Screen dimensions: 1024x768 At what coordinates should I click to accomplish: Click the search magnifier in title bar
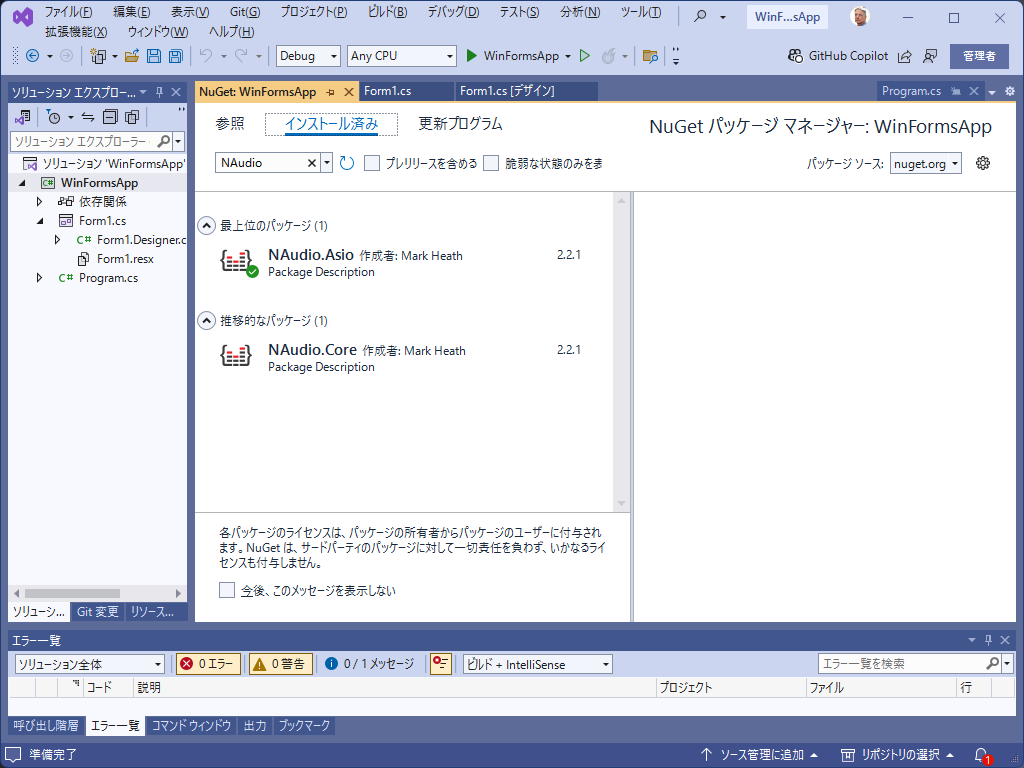[x=700, y=16]
